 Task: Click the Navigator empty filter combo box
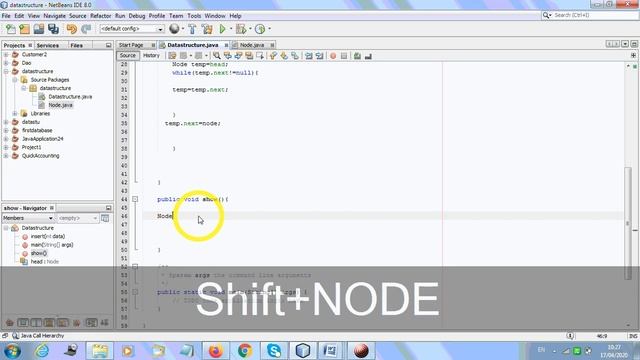[x=78, y=218]
